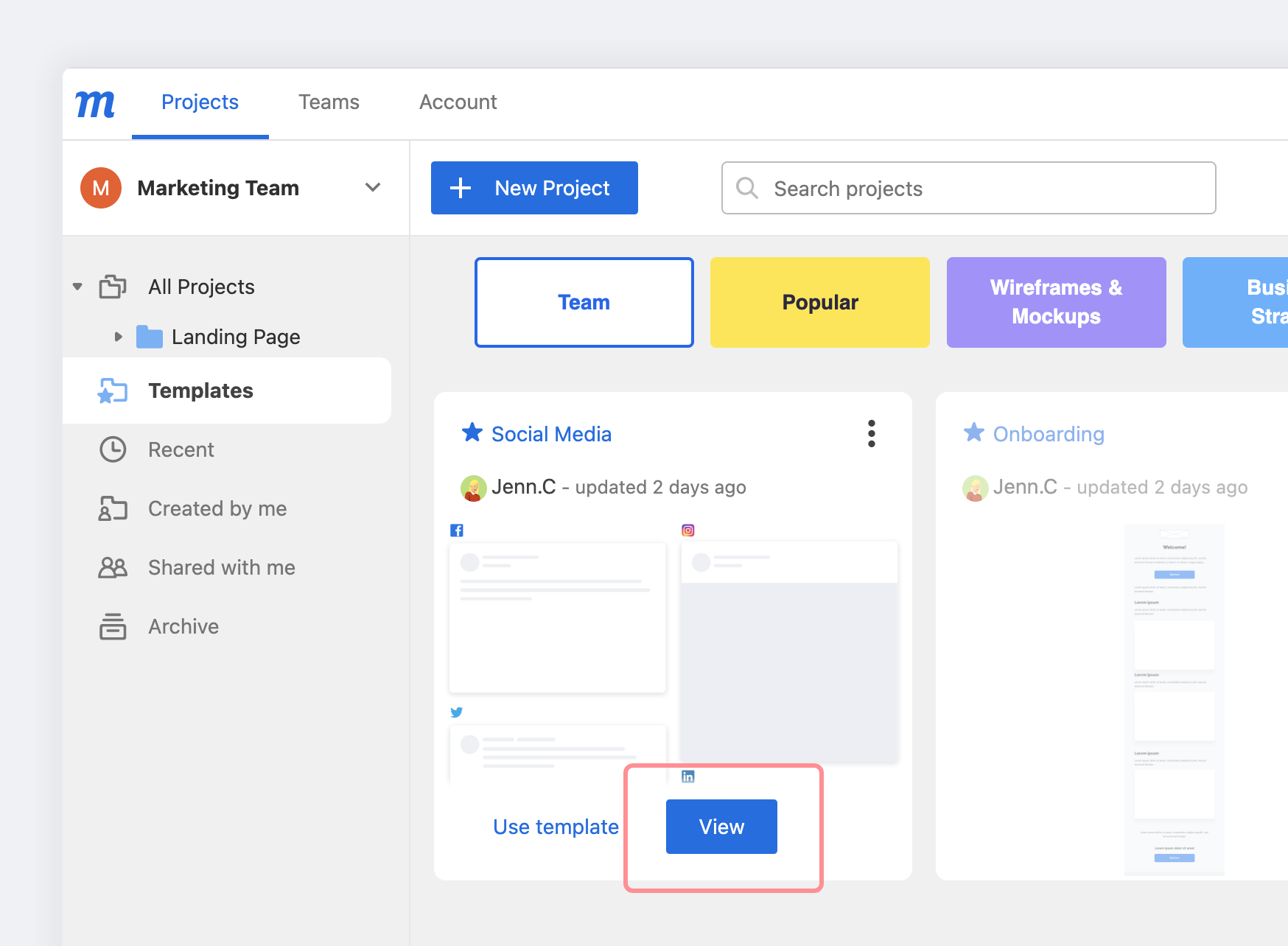The image size is (1288, 946).
Task: Click the Instagram icon on Social Media card
Action: click(x=687, y=530)
